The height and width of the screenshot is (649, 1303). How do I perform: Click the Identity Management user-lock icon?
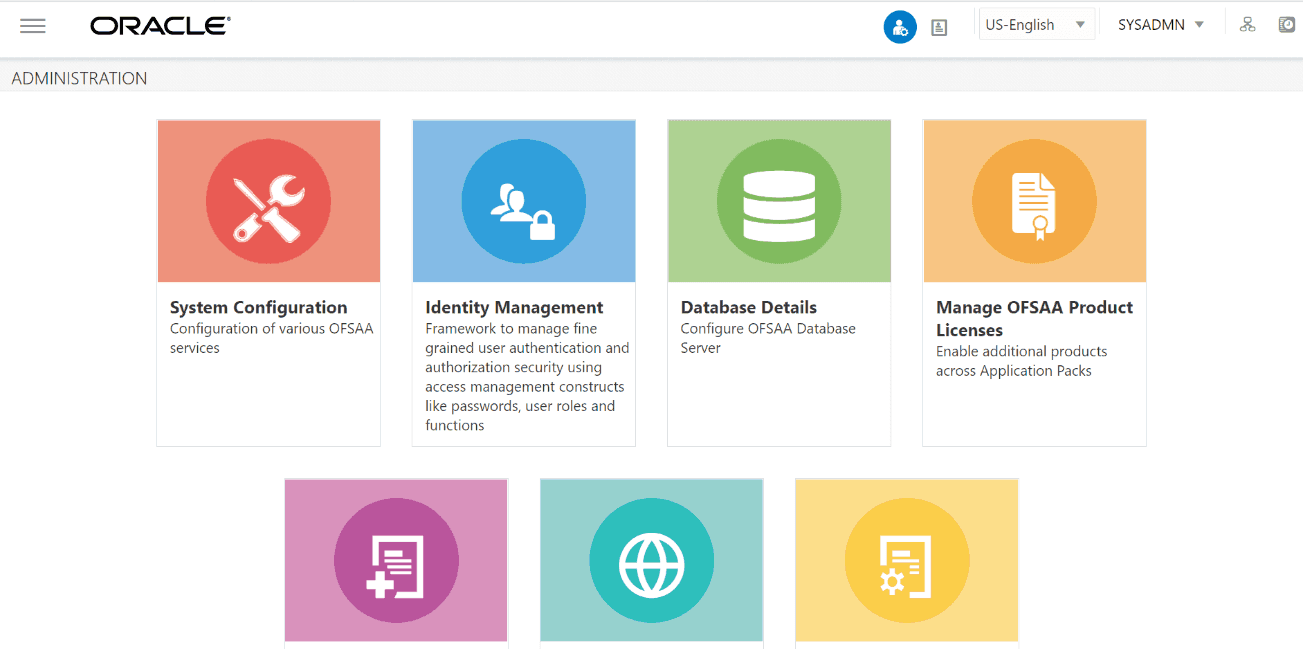coord(523,200)
